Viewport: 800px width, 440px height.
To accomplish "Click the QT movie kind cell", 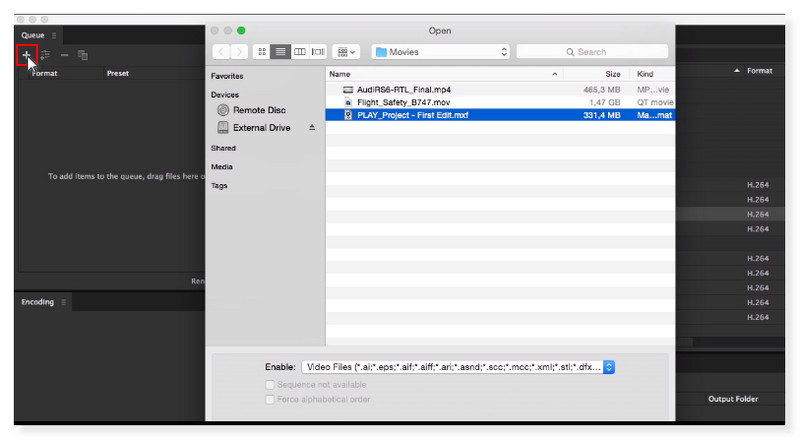I will pyautogui.click(x=655, y=102).
